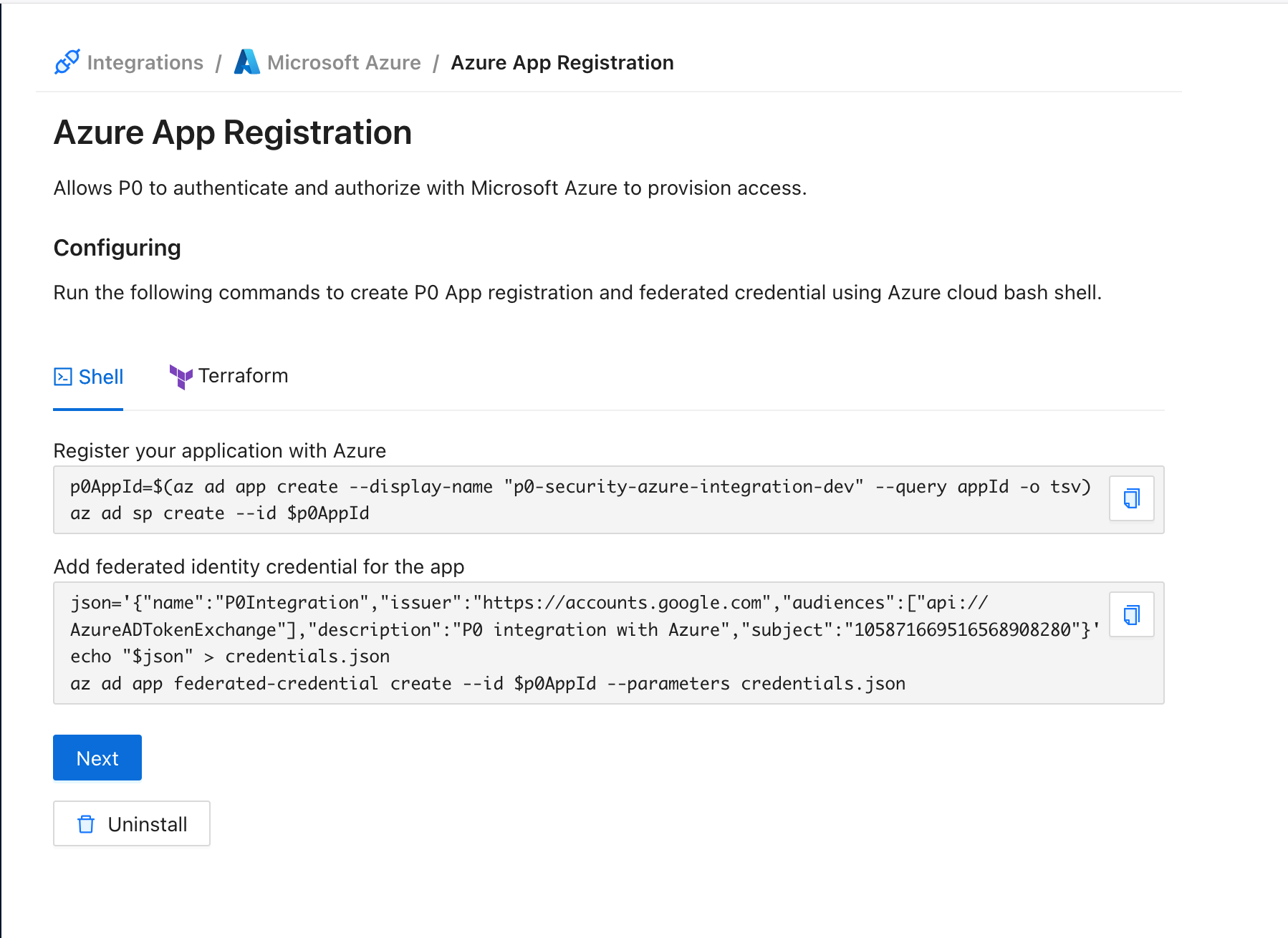Click the Configuring section heading
This screenshot has height=938, width=1288.
[117, 248]
